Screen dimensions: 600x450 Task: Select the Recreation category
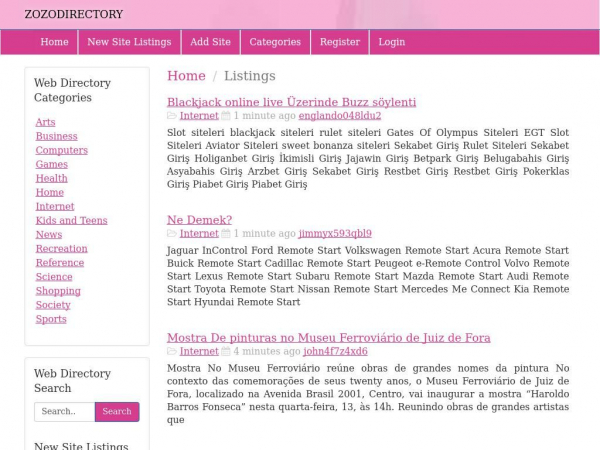tap(62, 248)
